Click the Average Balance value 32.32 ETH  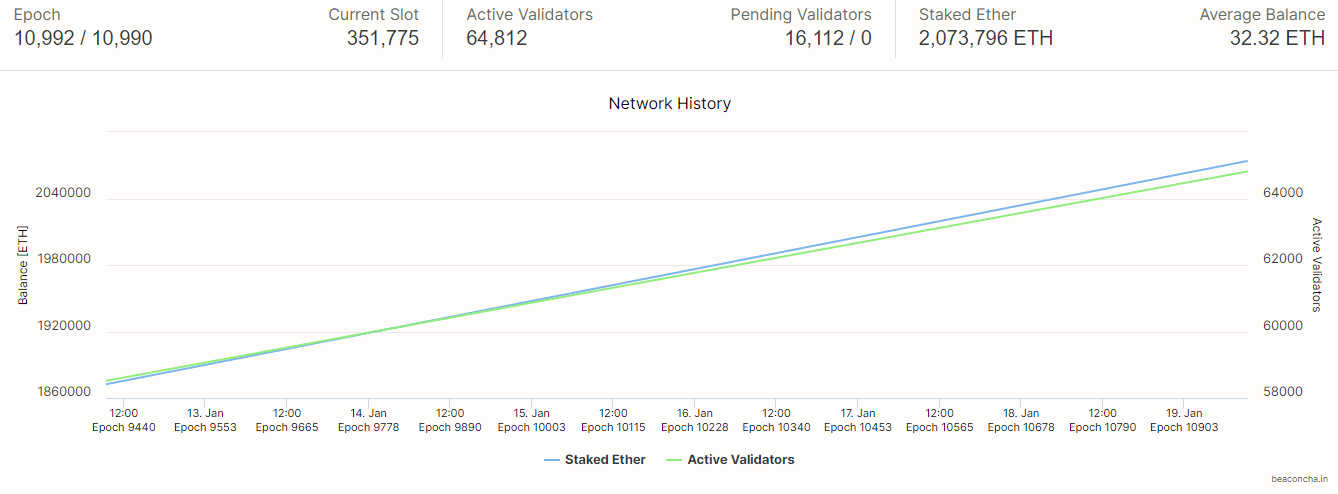tap(1277, 39)
